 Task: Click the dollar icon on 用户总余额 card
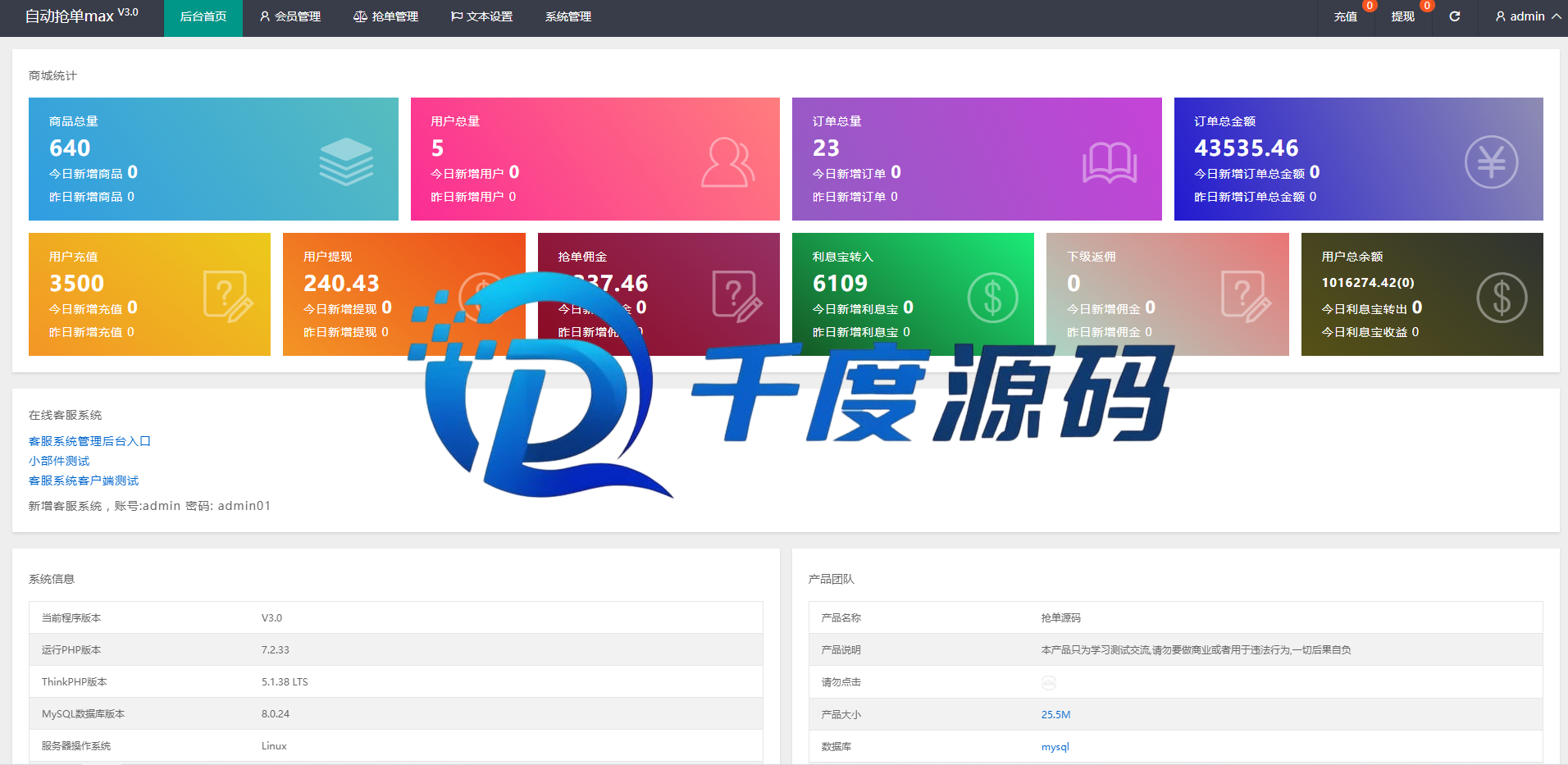coord(1502,297)
